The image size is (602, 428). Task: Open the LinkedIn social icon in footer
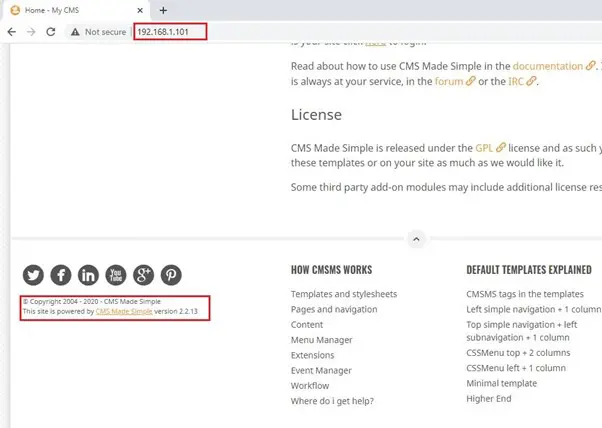(88, 275)
